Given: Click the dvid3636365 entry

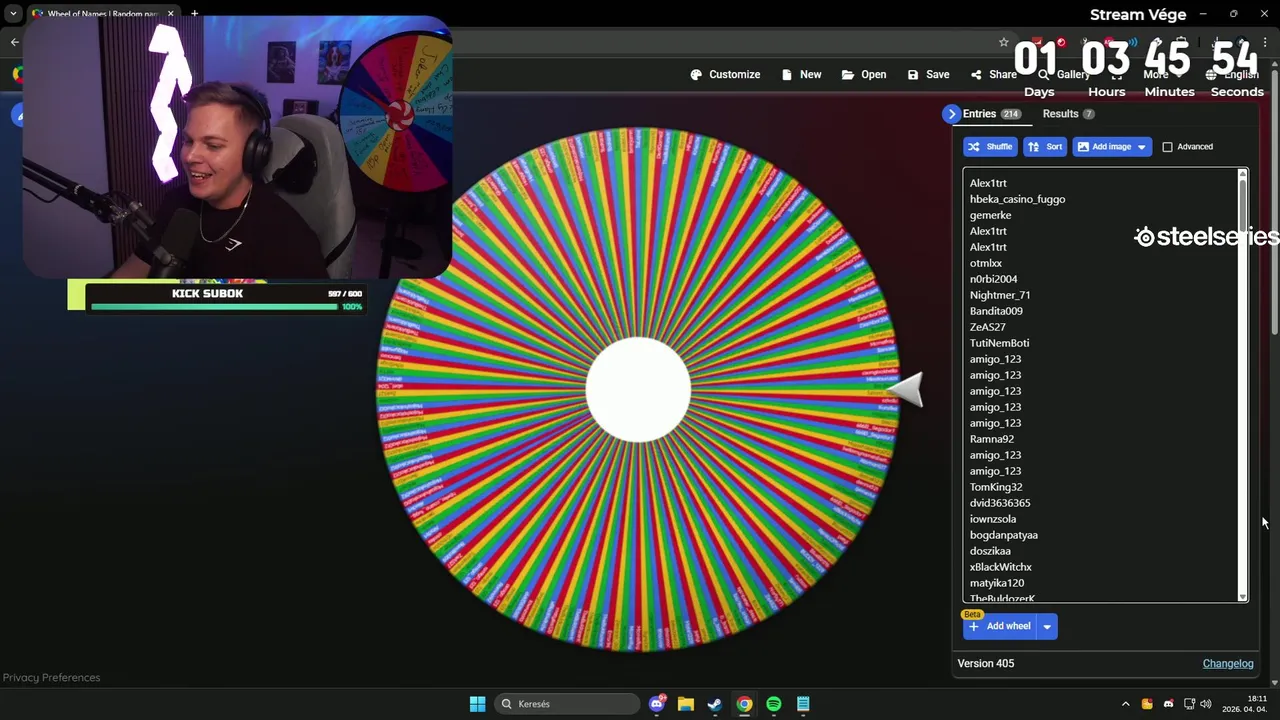Looking at the screenshot, I should point(999,503).
